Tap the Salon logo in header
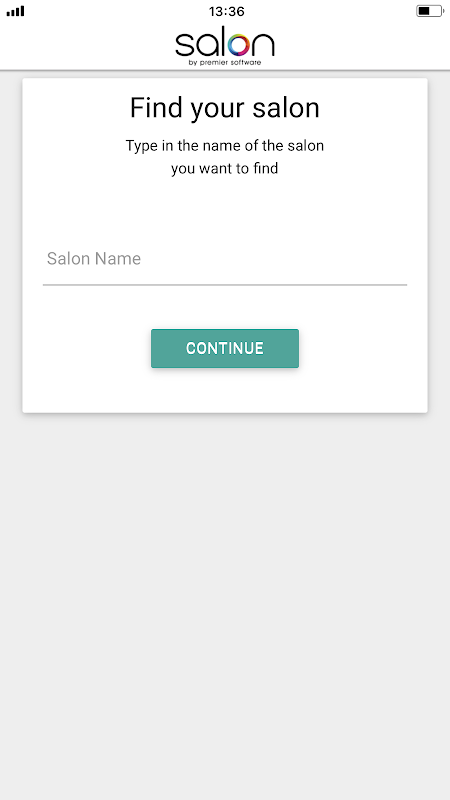 (225, 45)
